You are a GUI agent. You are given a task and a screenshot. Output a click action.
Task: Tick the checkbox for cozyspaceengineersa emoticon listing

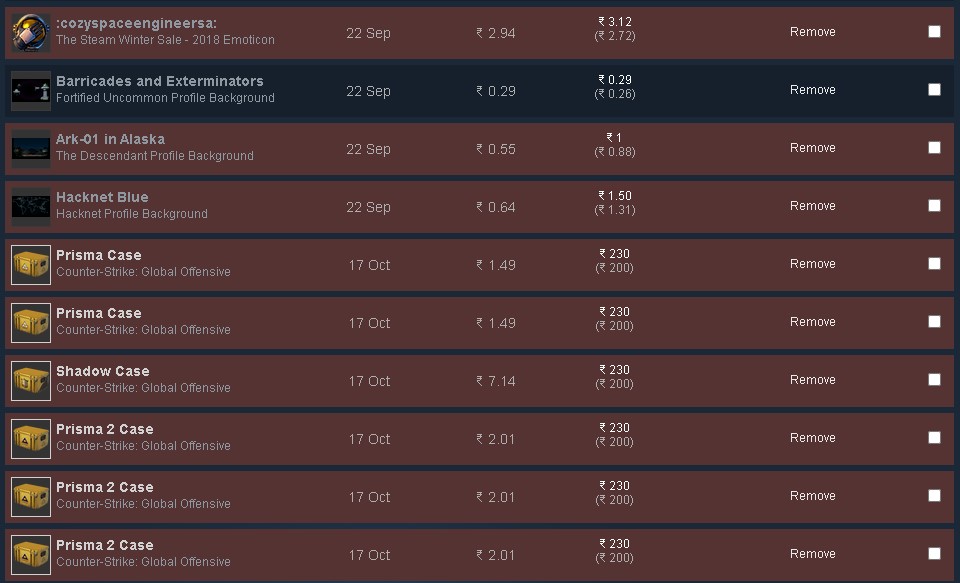tap(934, 32)
